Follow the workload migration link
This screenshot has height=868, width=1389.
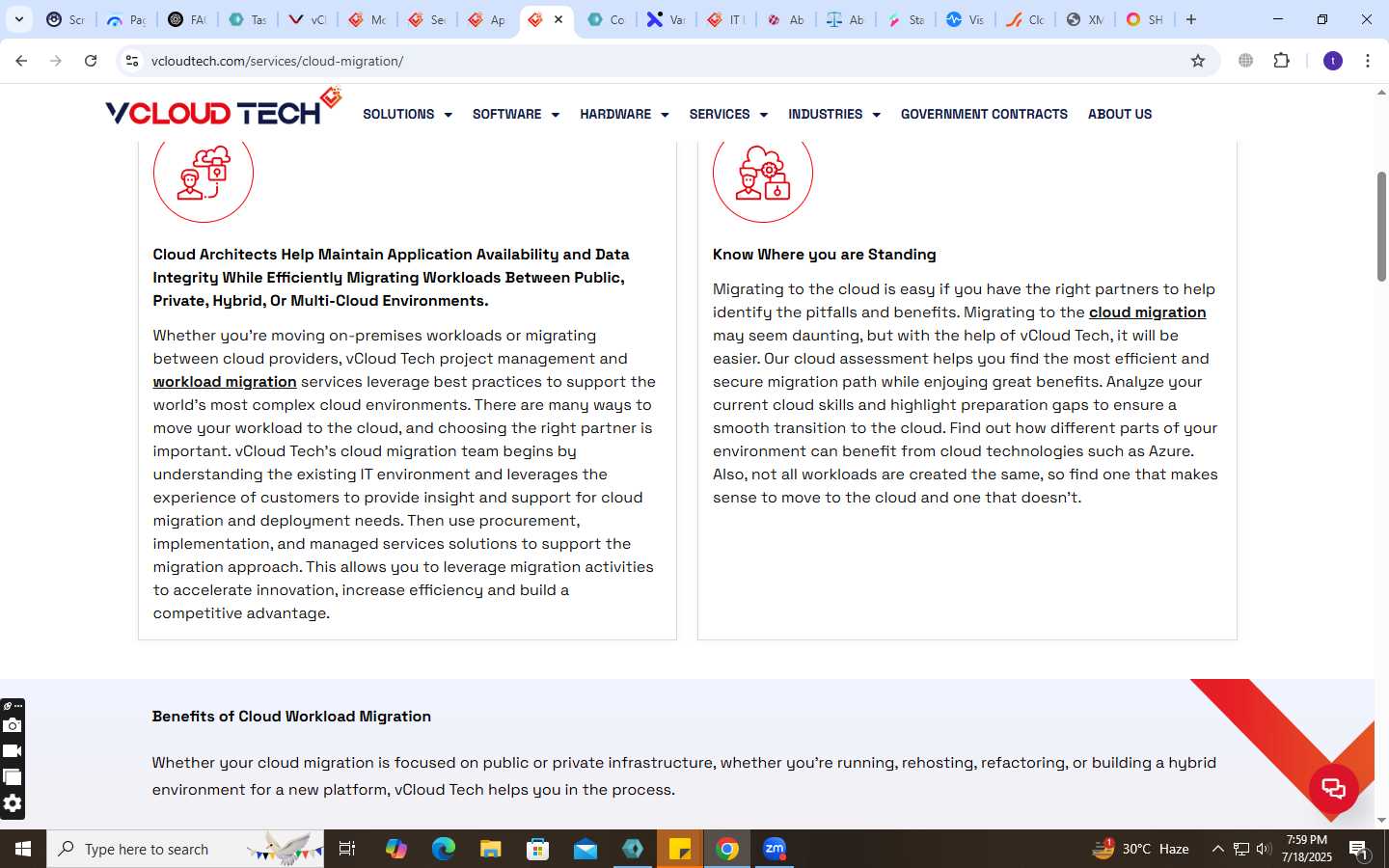pos(225,382)
